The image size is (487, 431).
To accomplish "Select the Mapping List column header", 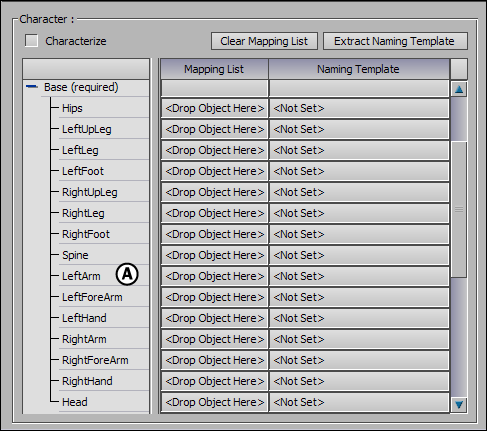I will (214, 69).
